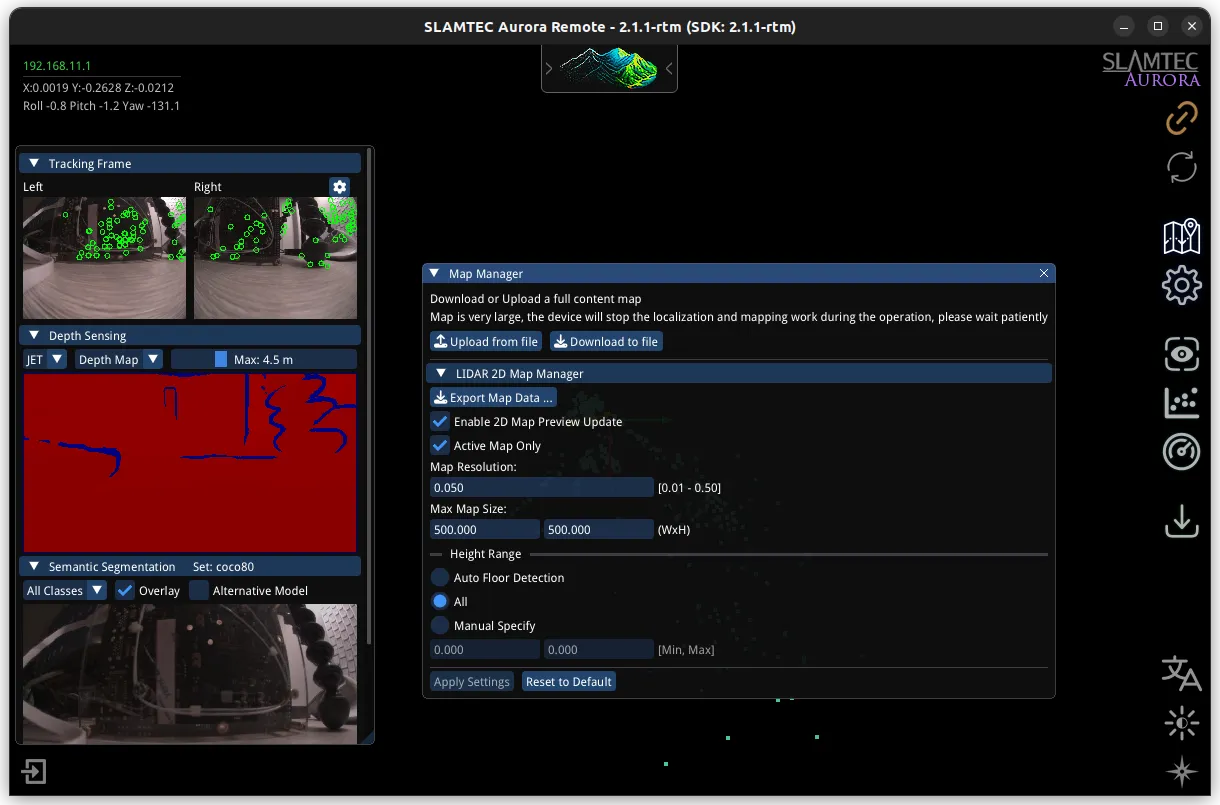This screenshot has height=805, width=1220.
Task: Click the [0.01 - 0.50] range label
Action: click(x=689, y=488)
